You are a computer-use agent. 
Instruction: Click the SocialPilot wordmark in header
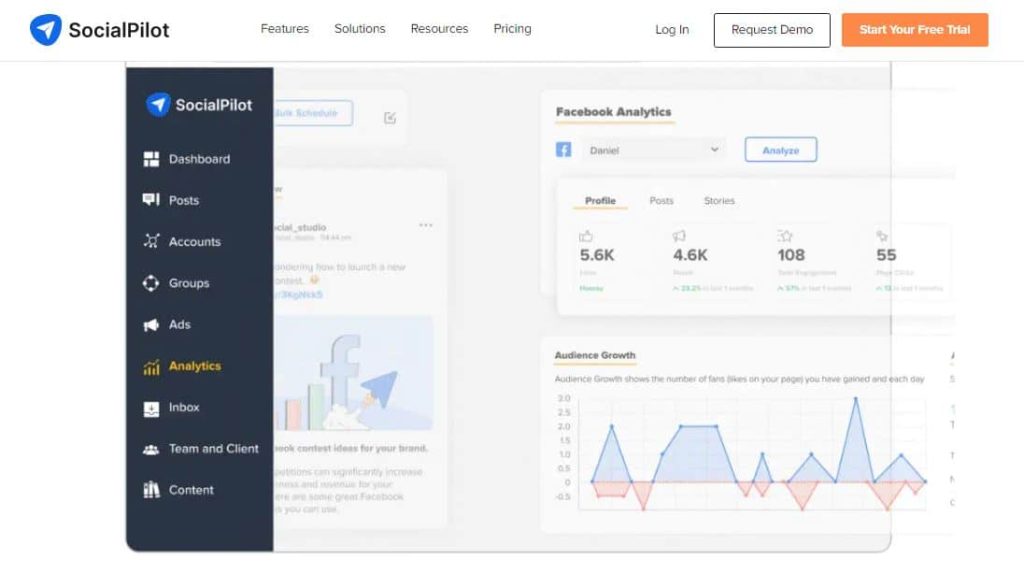tap(119, 30)
